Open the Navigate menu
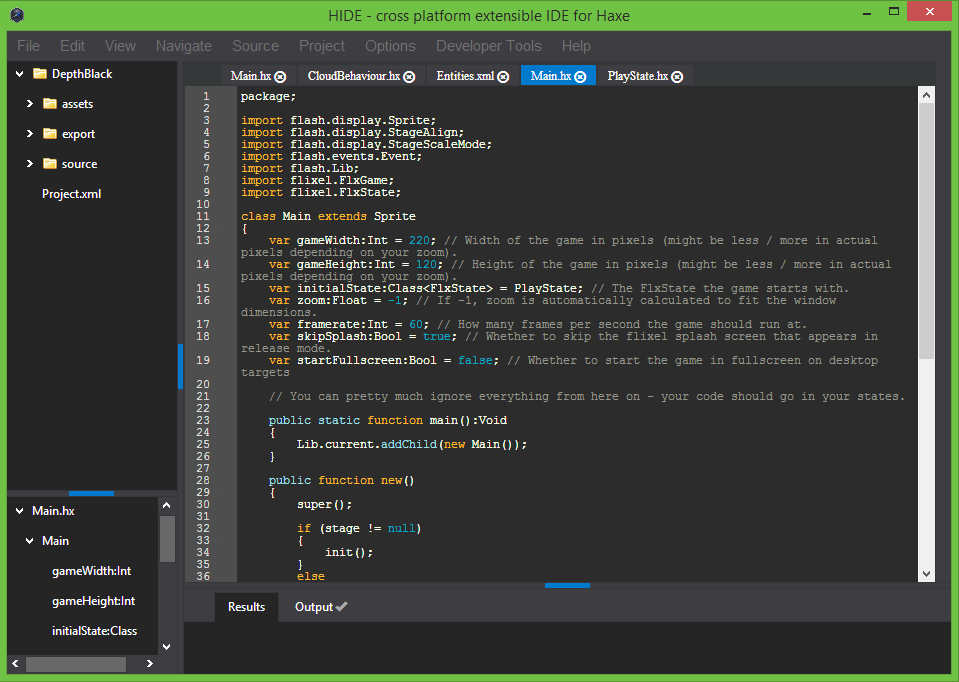Screen dimensions: 959x682 coord(183,46)
